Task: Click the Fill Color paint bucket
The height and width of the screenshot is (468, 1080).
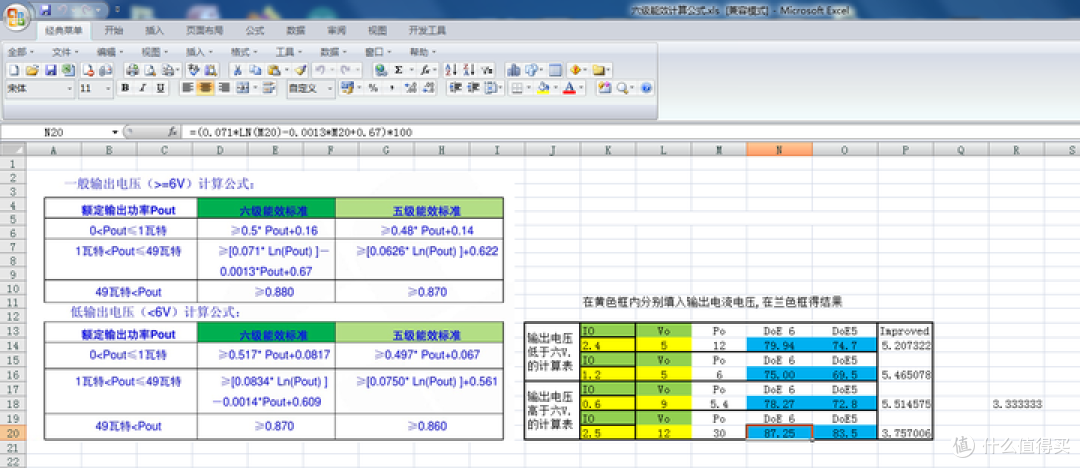Action: pyautogui.click(x=542, y=88)
